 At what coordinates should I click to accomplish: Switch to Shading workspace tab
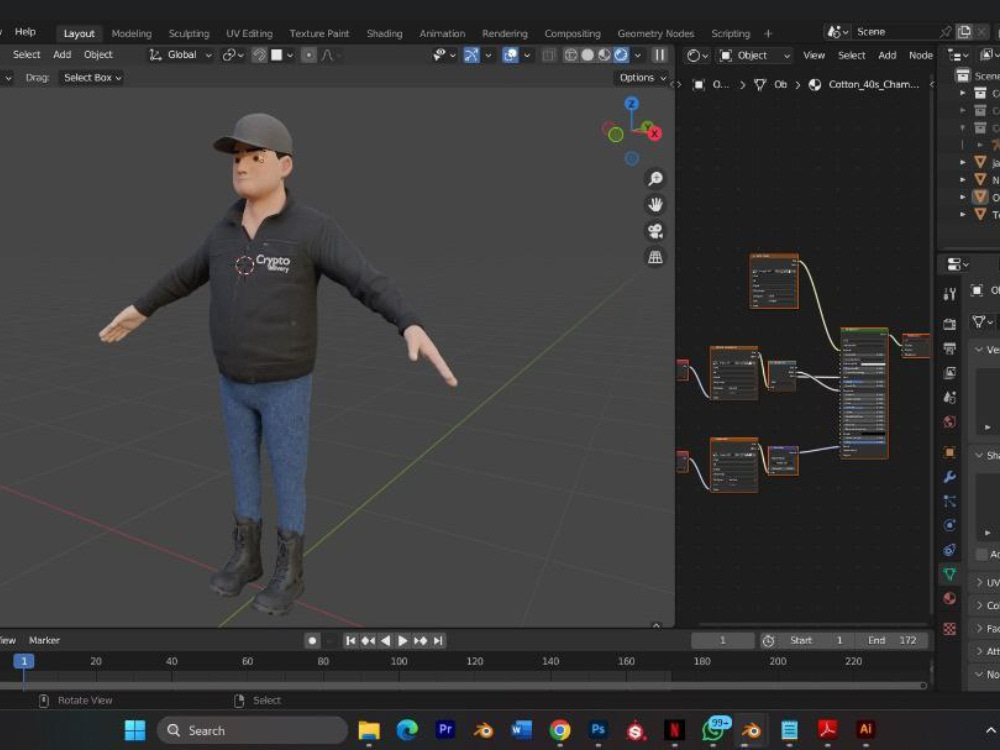pyautogui.click(x=385, y=33)
